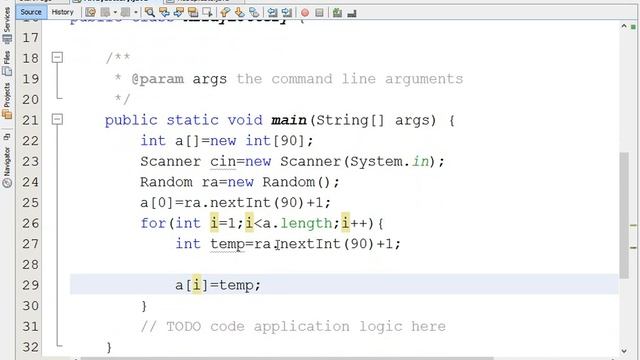This screenshot has height=360, width=640.
Task: Click 'int a[]=new int[90];' on line 22
Action: (227, 141)
